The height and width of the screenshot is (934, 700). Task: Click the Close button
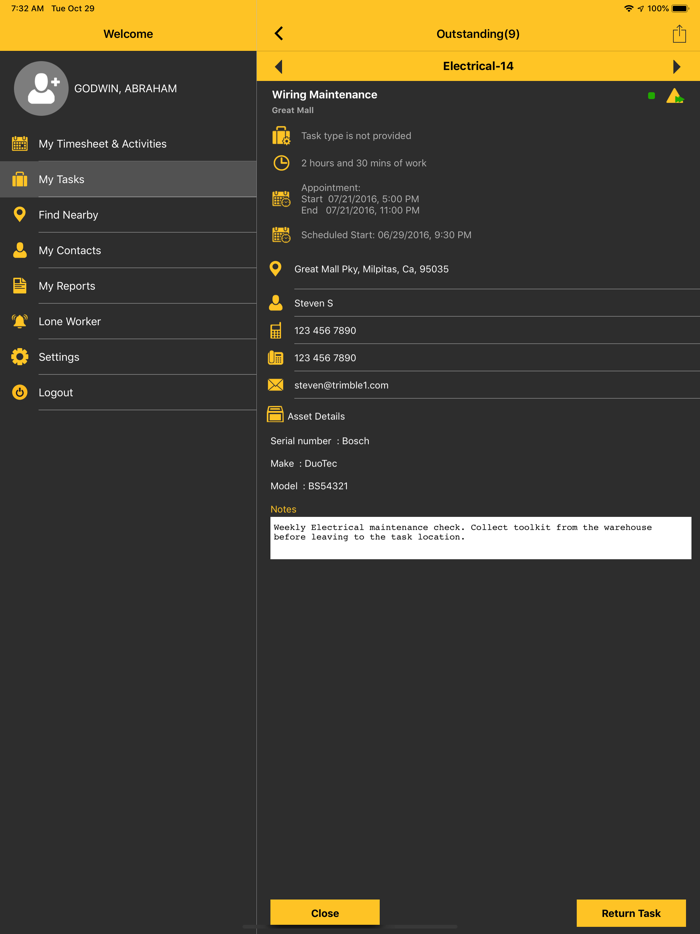point(325,913)
